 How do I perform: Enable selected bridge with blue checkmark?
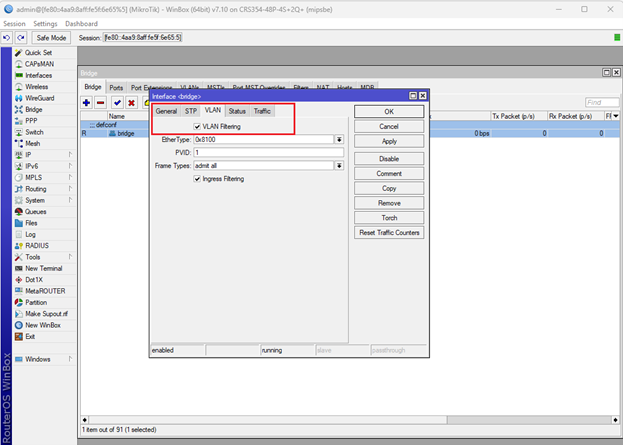(117, 103)
